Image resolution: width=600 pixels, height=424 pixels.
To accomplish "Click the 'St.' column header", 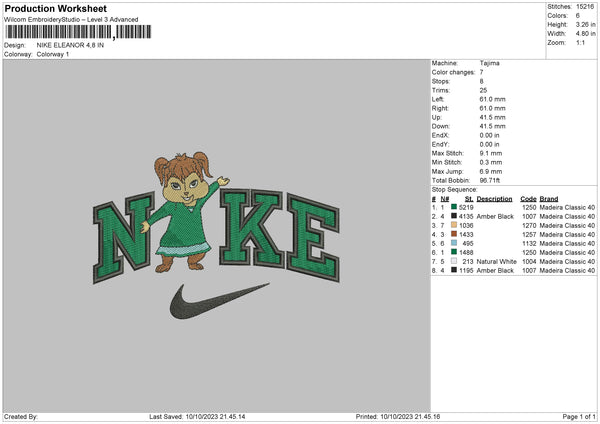I will click(469, 199).
